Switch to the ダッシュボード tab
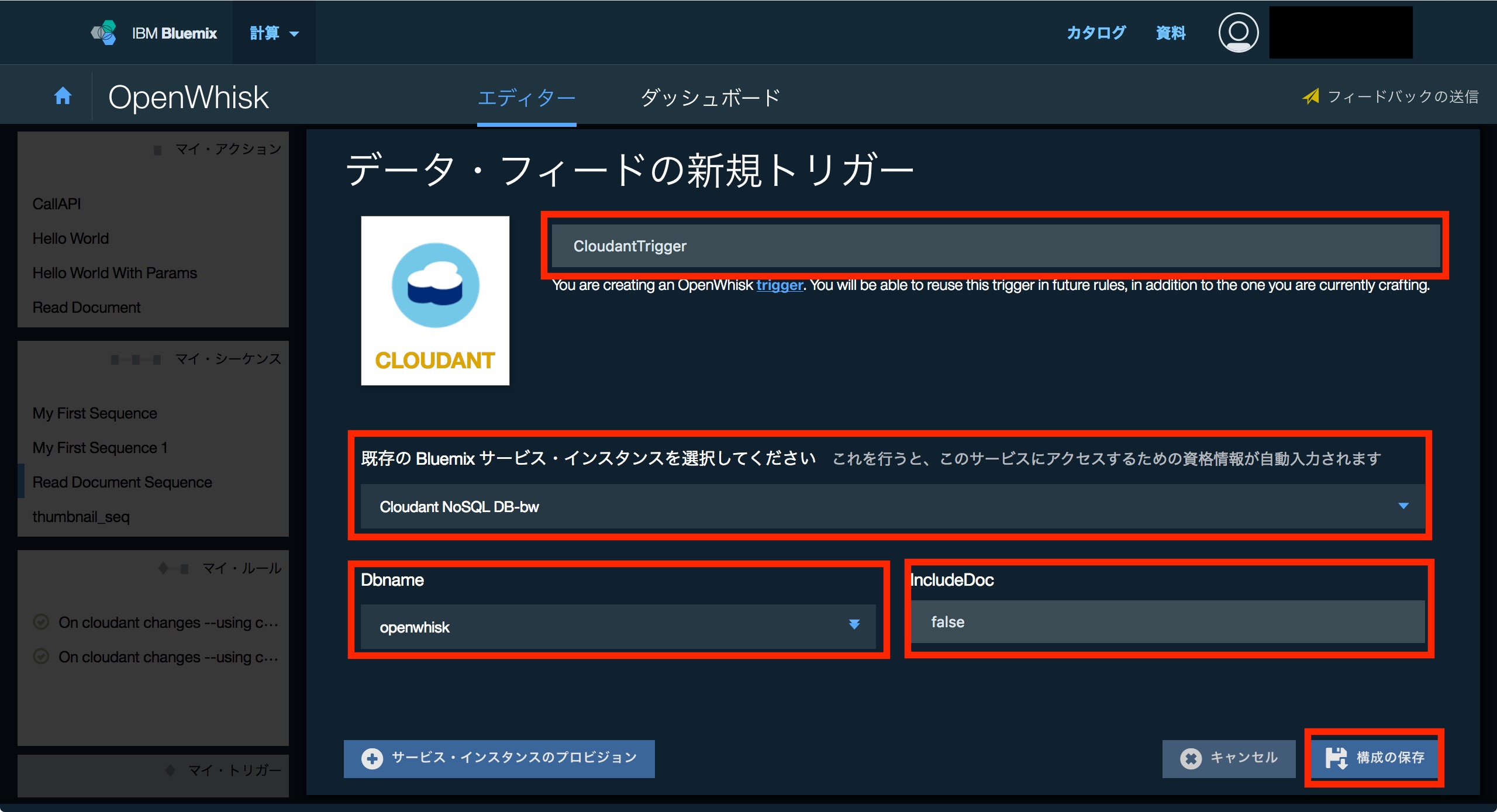 tap(710, 97)
